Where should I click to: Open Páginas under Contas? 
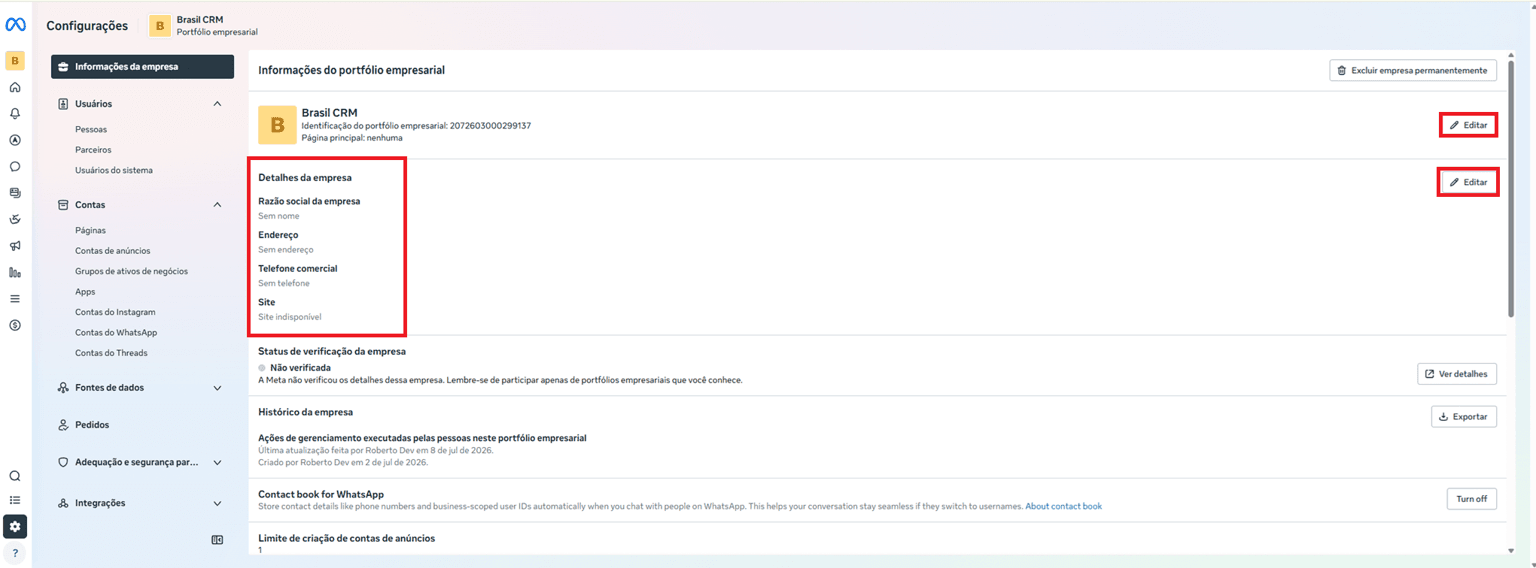pyautogui.click(x=90, y=230)
